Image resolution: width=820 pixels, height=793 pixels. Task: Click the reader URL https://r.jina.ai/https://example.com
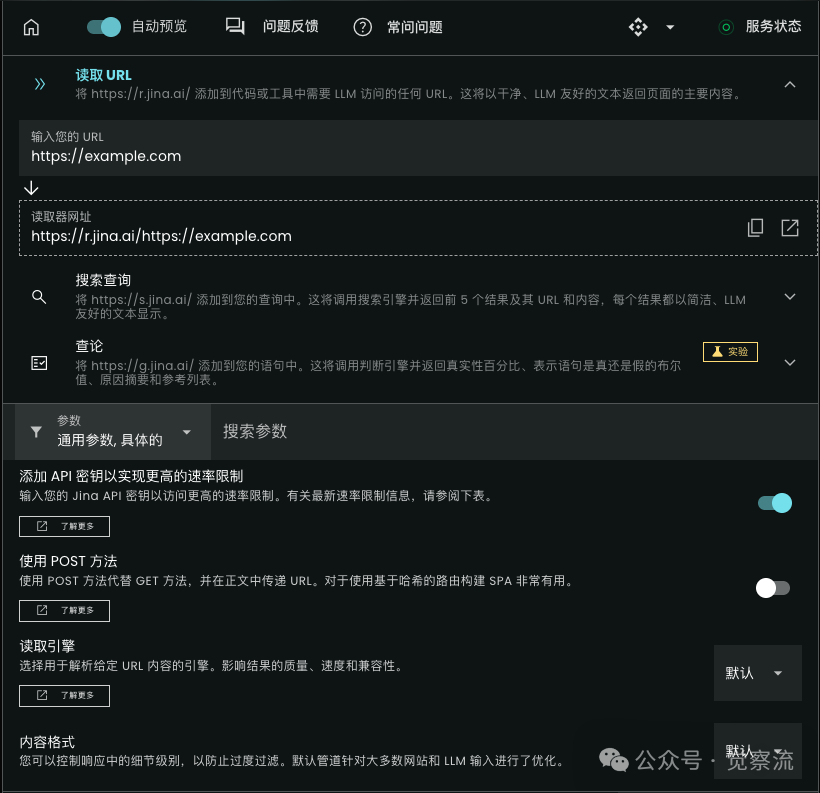click(x=161, y=236)
